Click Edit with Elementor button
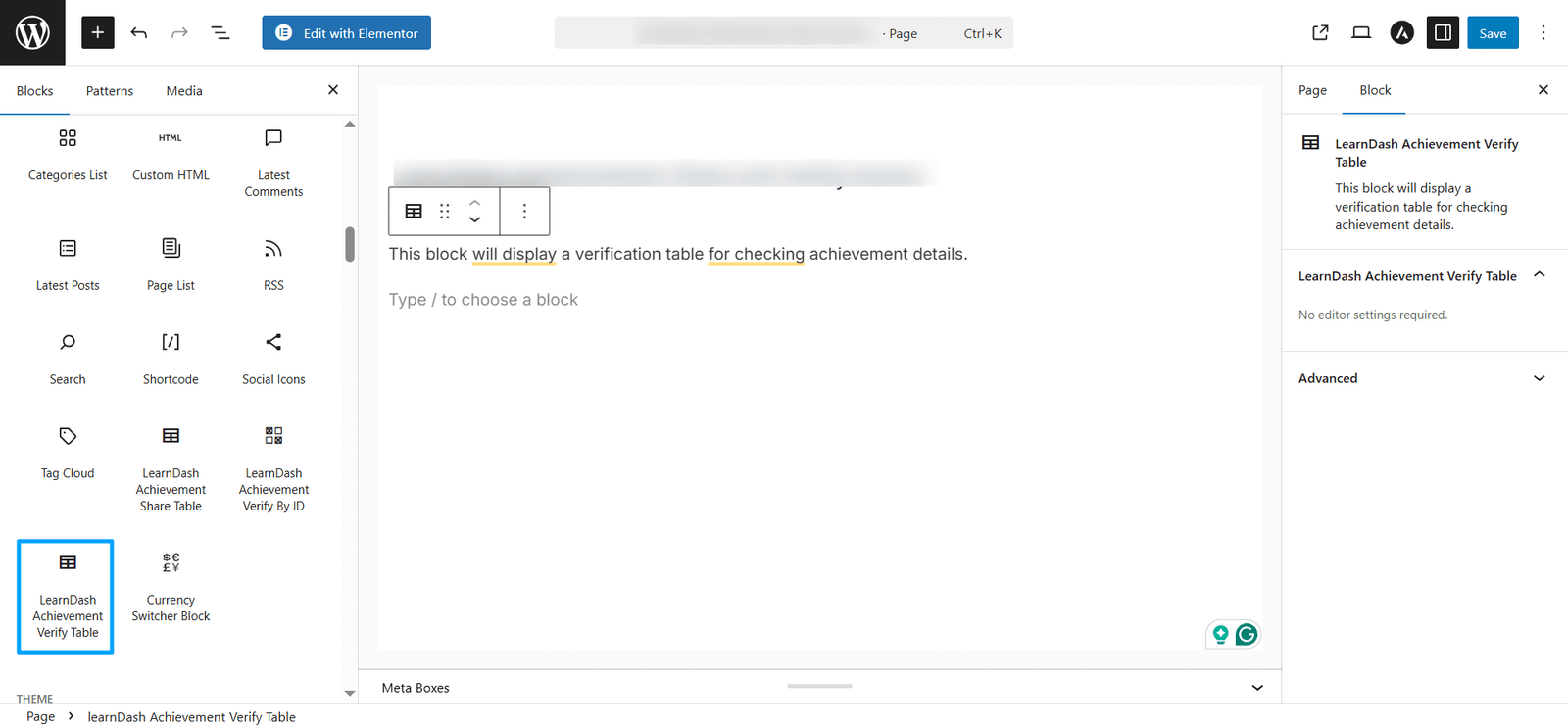 pyautogui.click(x=346, y=32)
